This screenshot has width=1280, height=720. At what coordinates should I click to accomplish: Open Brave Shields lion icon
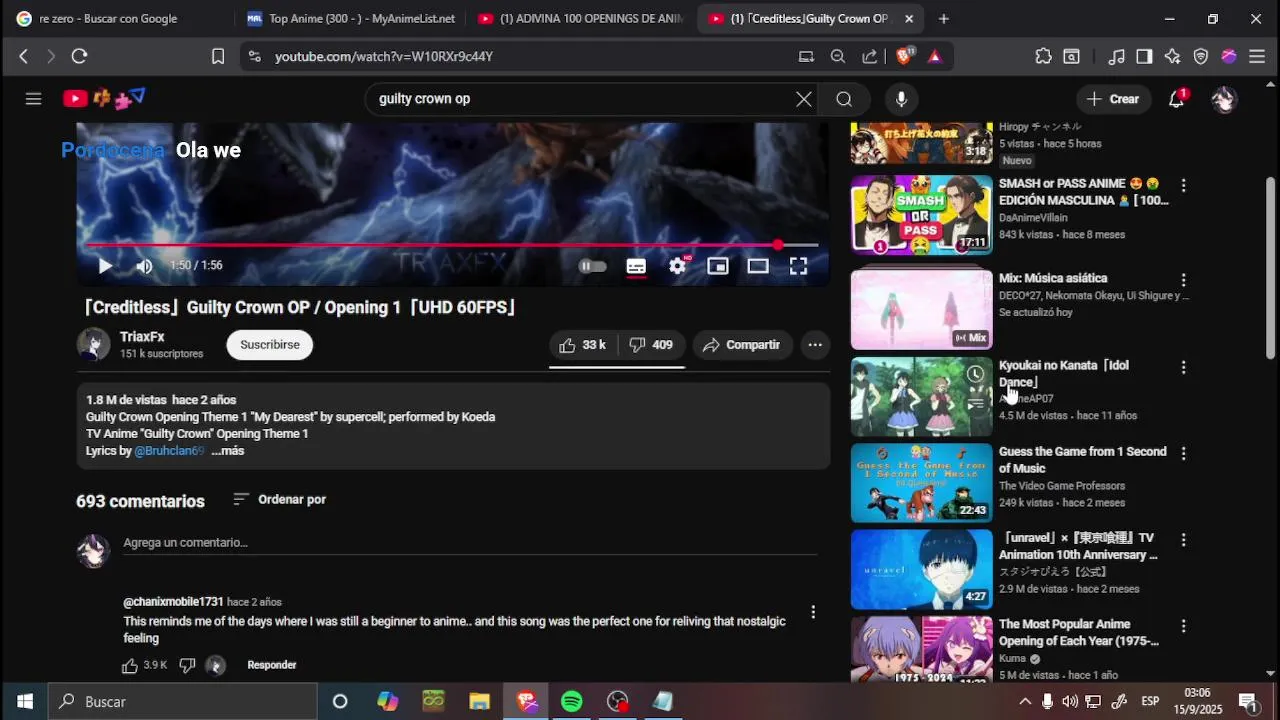click(x=903, y=57)
